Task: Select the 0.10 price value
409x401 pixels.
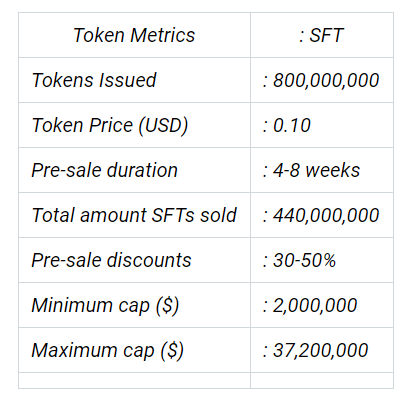Action: tap(287, 126)
